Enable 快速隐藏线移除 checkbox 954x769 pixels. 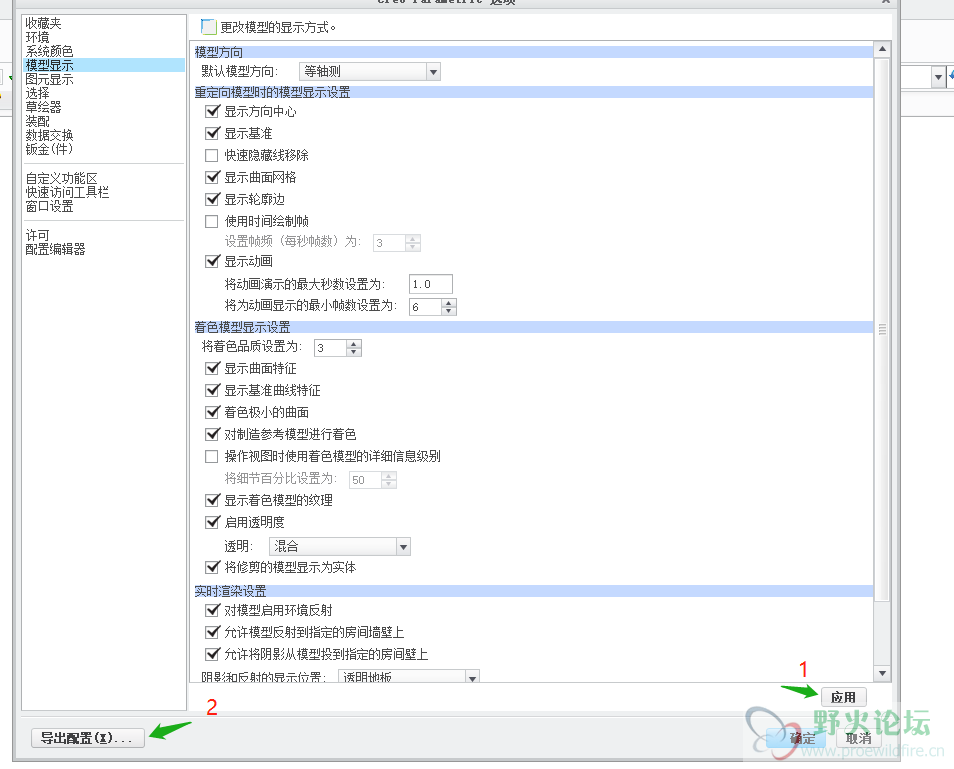(212, 155)
